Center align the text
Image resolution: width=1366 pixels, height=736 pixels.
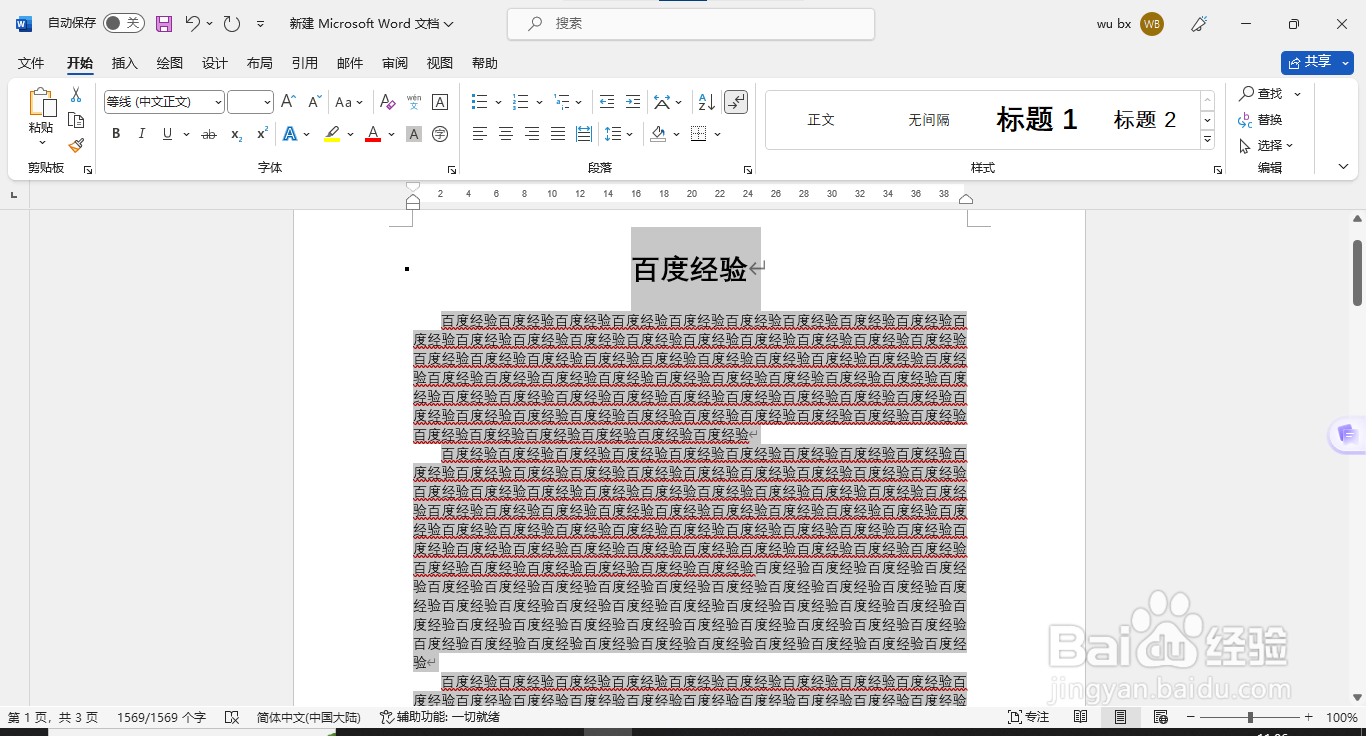(x=506, y=134)
